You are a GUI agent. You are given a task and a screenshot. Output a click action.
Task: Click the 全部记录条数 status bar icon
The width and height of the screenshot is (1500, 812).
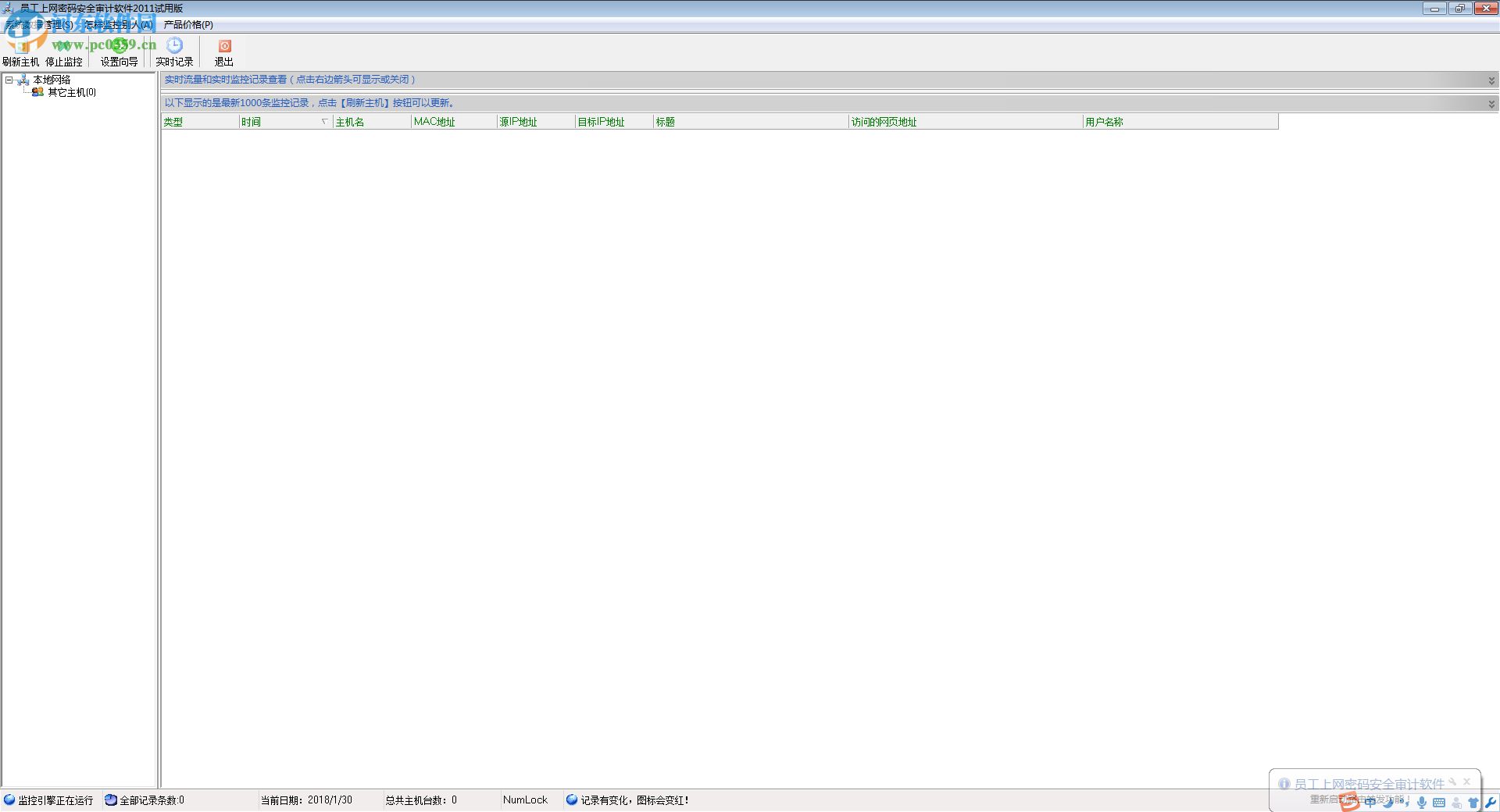click(x=111, y=800)
